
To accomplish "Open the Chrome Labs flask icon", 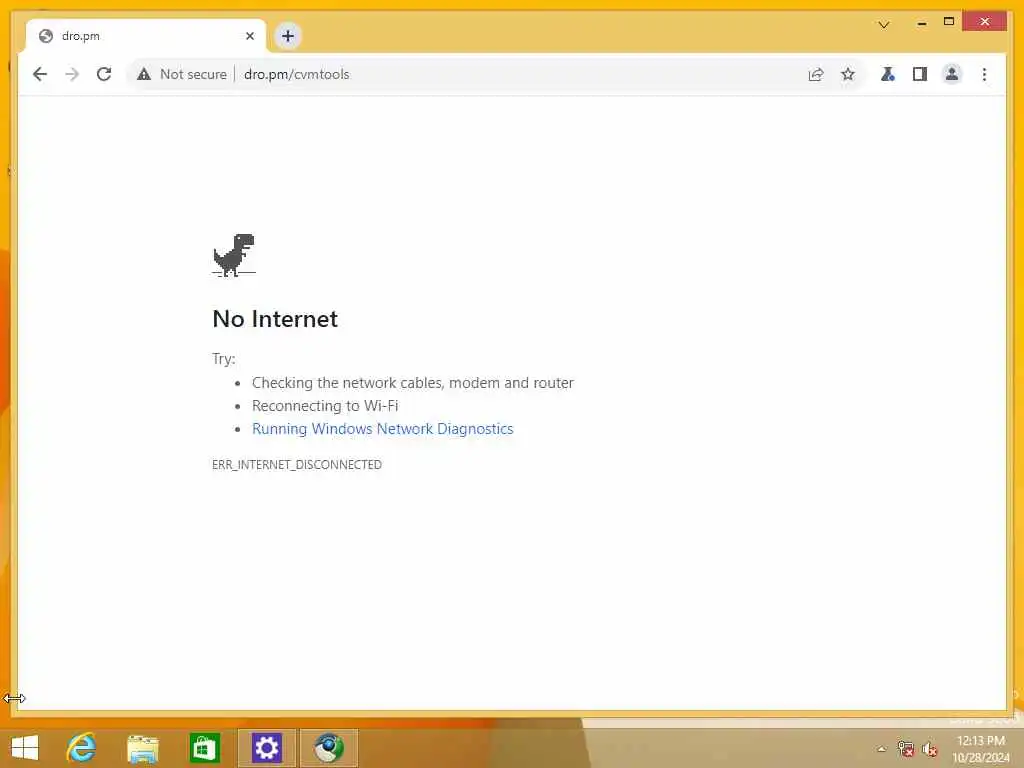I will (888, 74).
